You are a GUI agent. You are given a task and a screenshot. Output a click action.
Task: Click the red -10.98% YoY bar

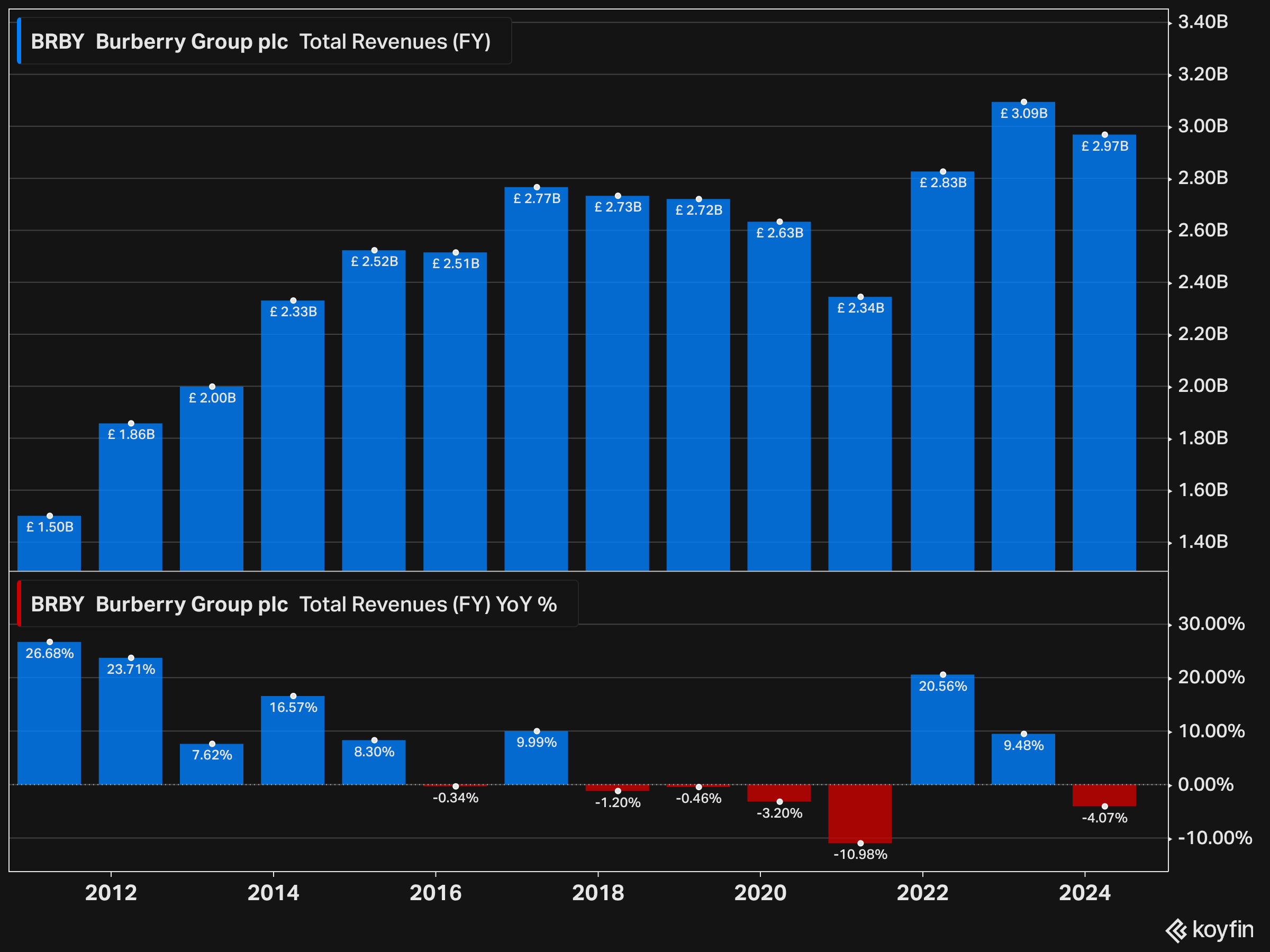pos(860,814)
